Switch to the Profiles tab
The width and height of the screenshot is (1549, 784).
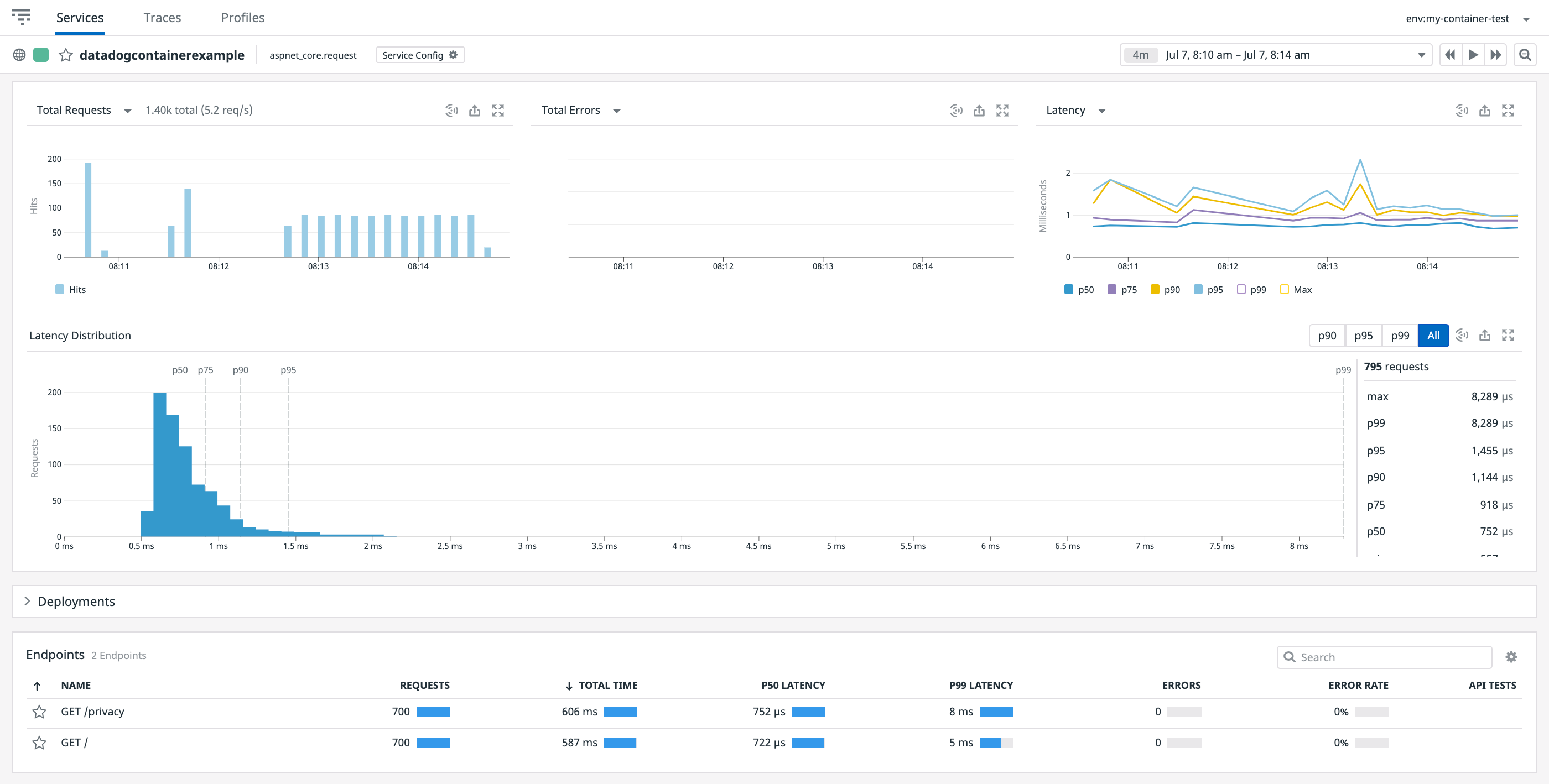(x=242, y=18)
